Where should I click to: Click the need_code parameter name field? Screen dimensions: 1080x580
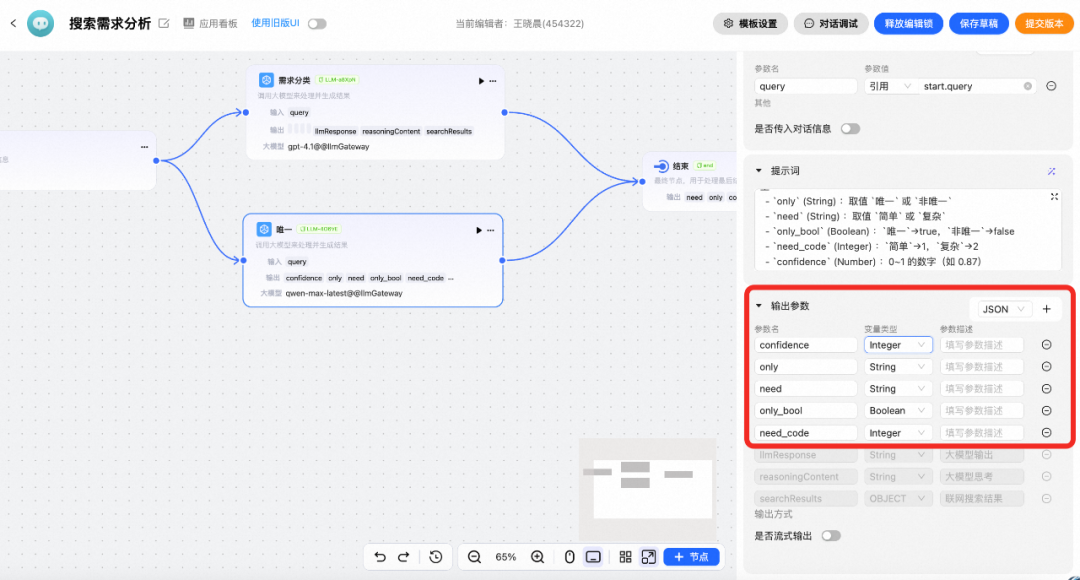pos(805,432)
